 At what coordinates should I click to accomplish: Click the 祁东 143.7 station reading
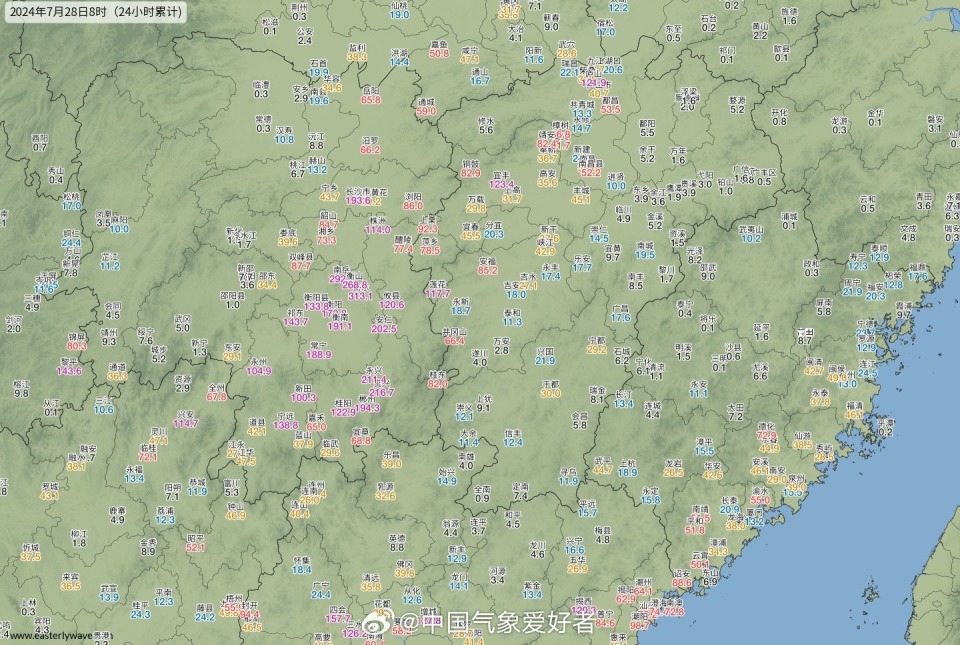point(296,317)
